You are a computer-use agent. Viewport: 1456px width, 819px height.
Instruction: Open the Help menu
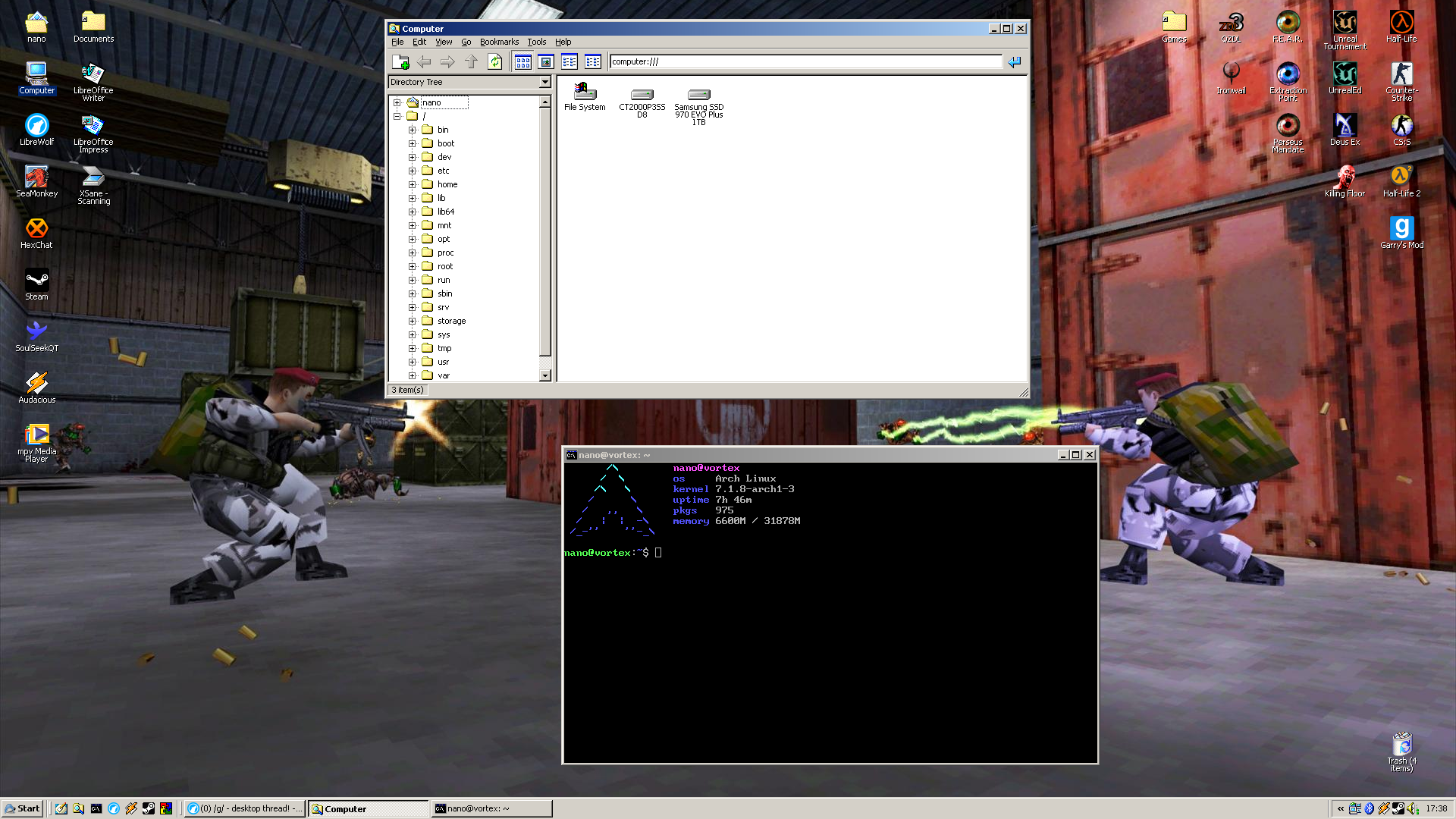coord(563,42)
